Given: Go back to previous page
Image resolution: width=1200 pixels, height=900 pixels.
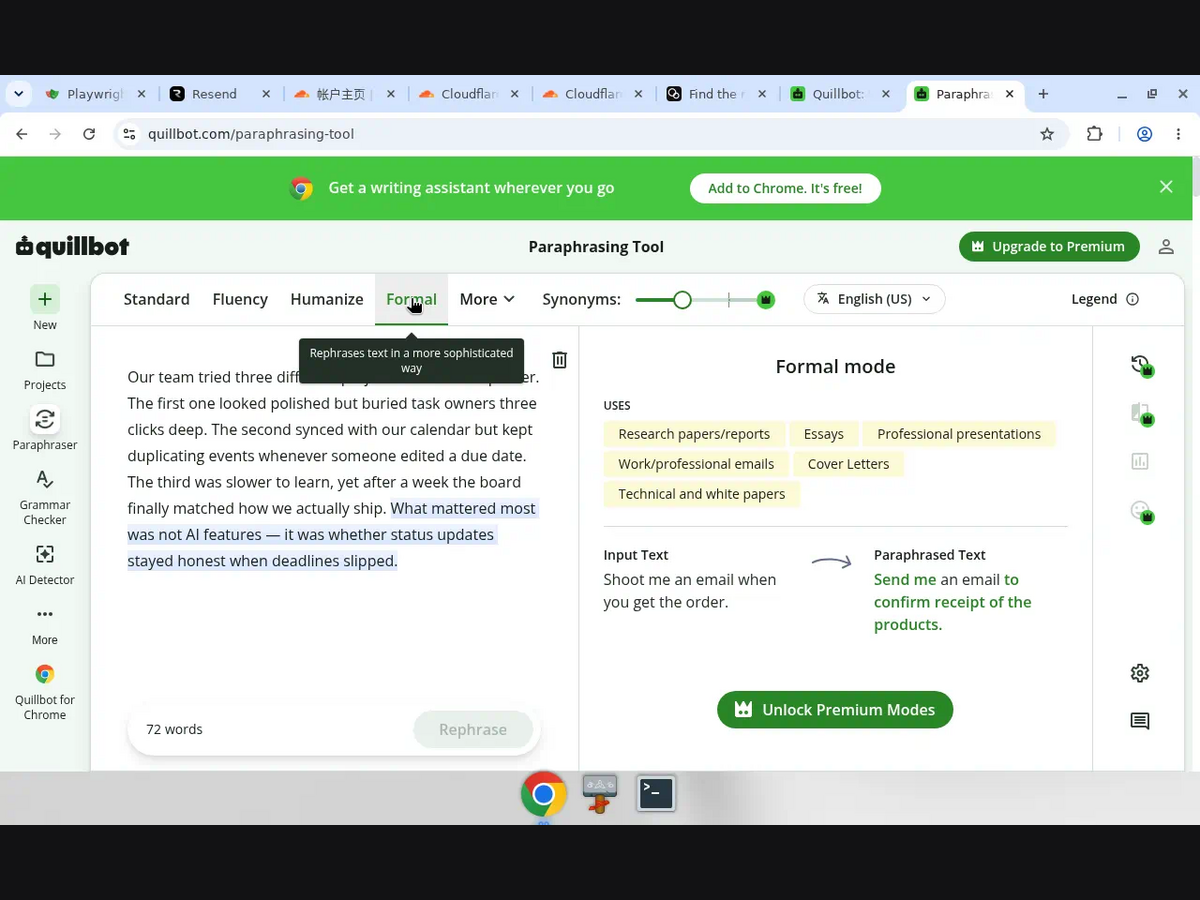Looking at the screenshot, I should tap(22, 134).
